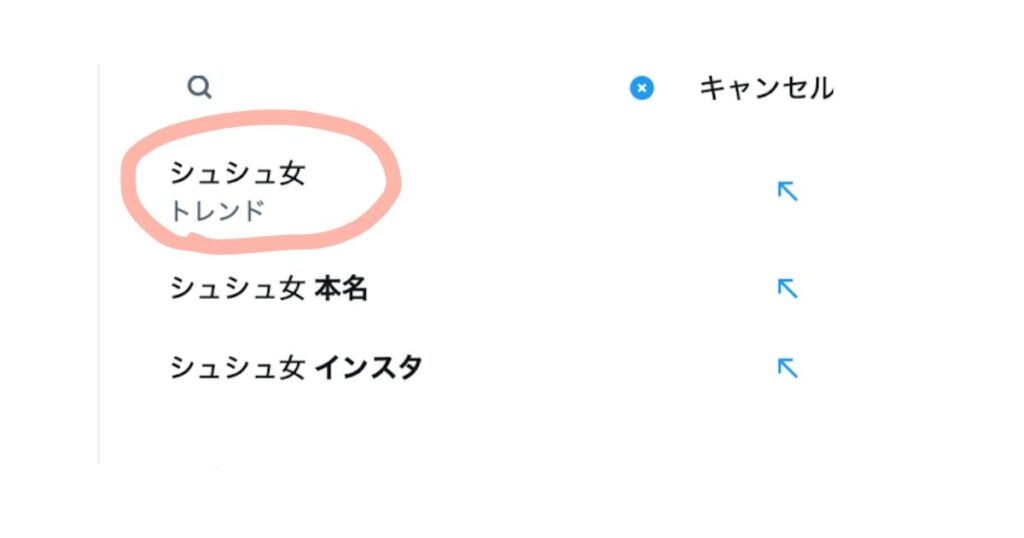Click the bold 本名 keyword
1024x538 pixels.
[x=341, y=289]
